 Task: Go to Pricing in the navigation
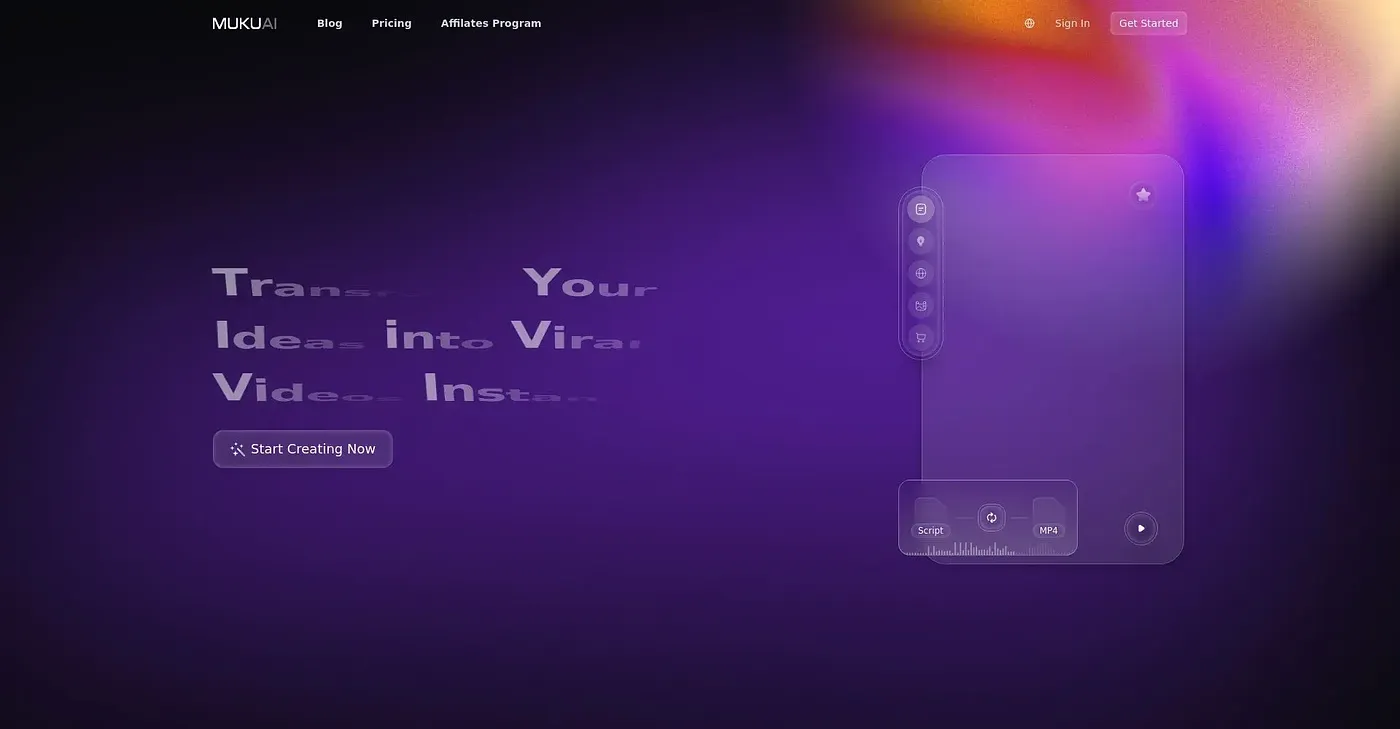392,23
